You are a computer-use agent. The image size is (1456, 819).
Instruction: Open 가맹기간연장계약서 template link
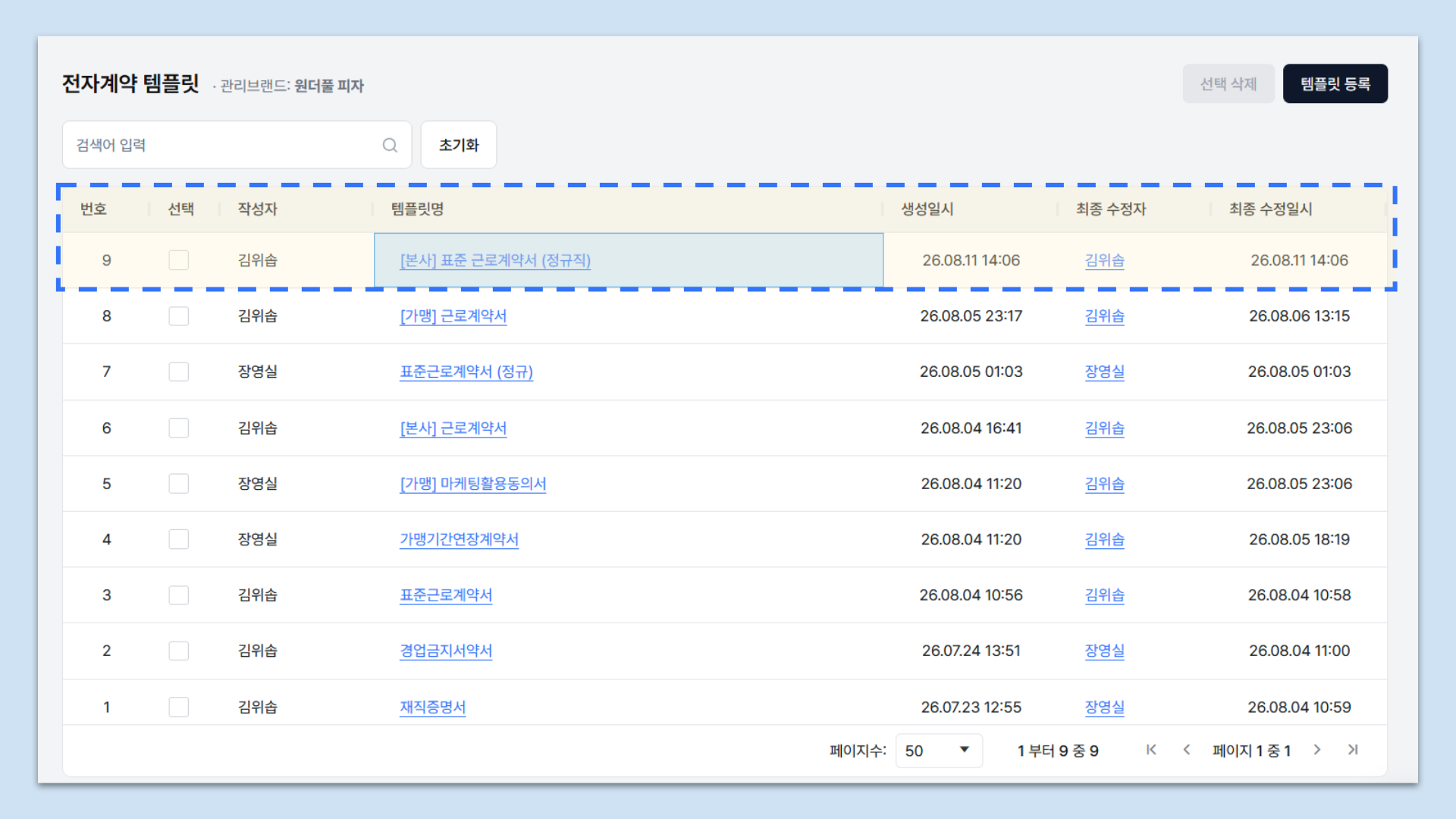pyautogui.click(x=460, y=539)
